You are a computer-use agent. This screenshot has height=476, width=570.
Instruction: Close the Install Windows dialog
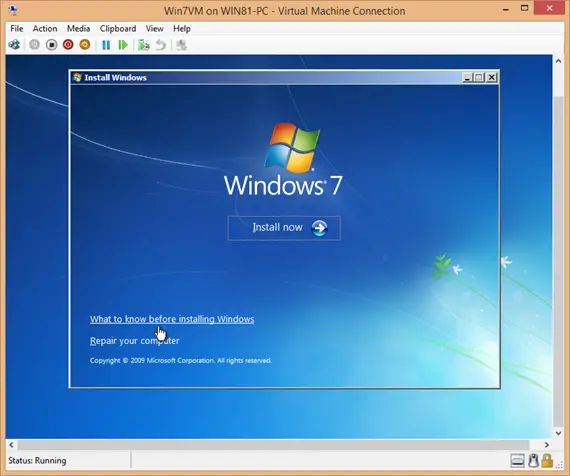[491, 77]
